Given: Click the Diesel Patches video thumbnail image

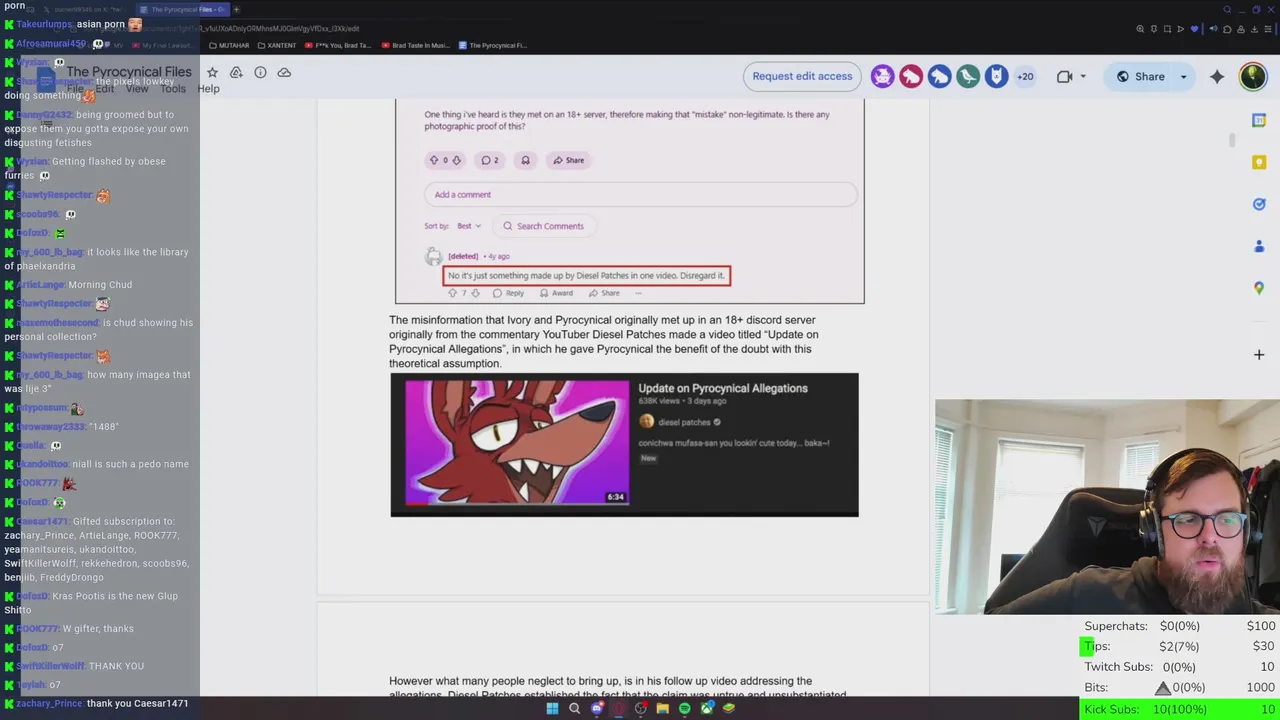Looking at the screenshot, I should tap(517, 442).
